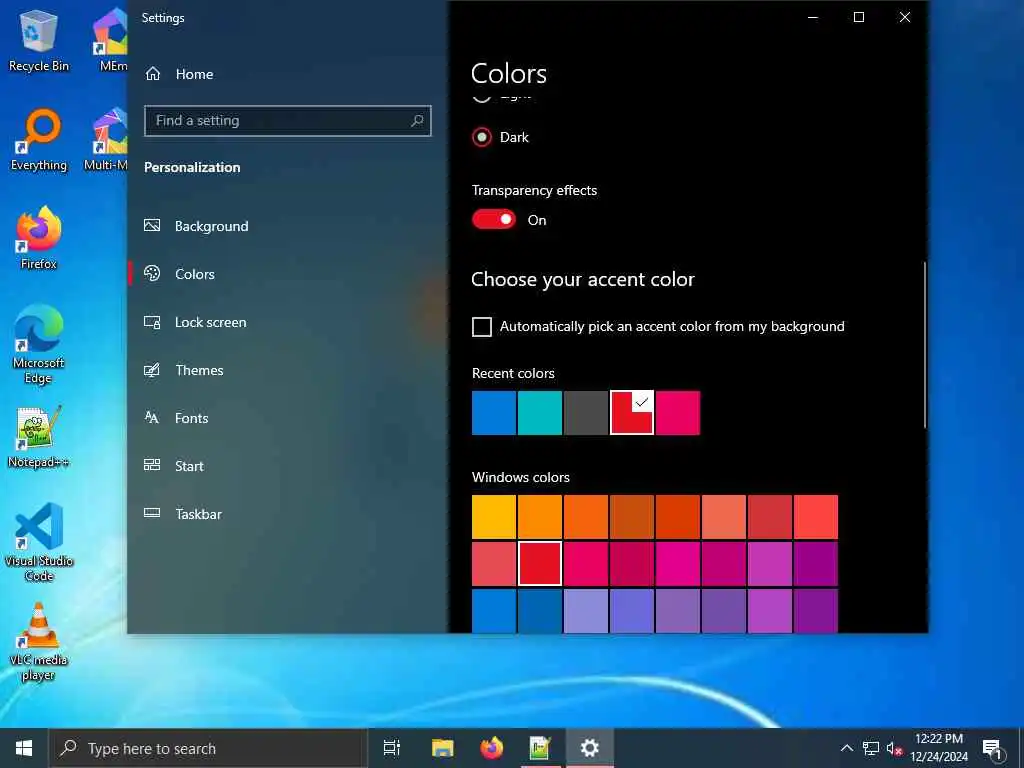The height and width of the screenshot is (768, 1024).
Task: Click the Colors palette icon in sidebar
Action: pos(152,274)
